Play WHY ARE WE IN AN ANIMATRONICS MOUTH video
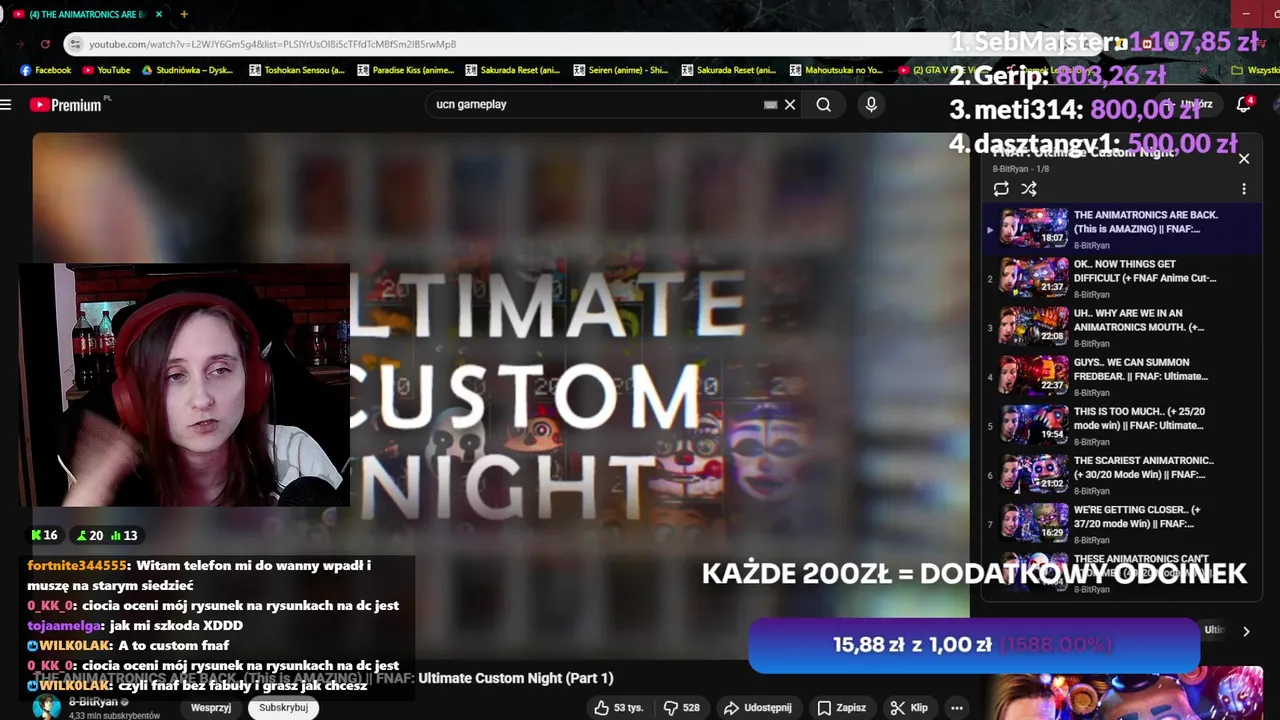This screenshot has height=720, width=1280. (x=1120, y=327)
